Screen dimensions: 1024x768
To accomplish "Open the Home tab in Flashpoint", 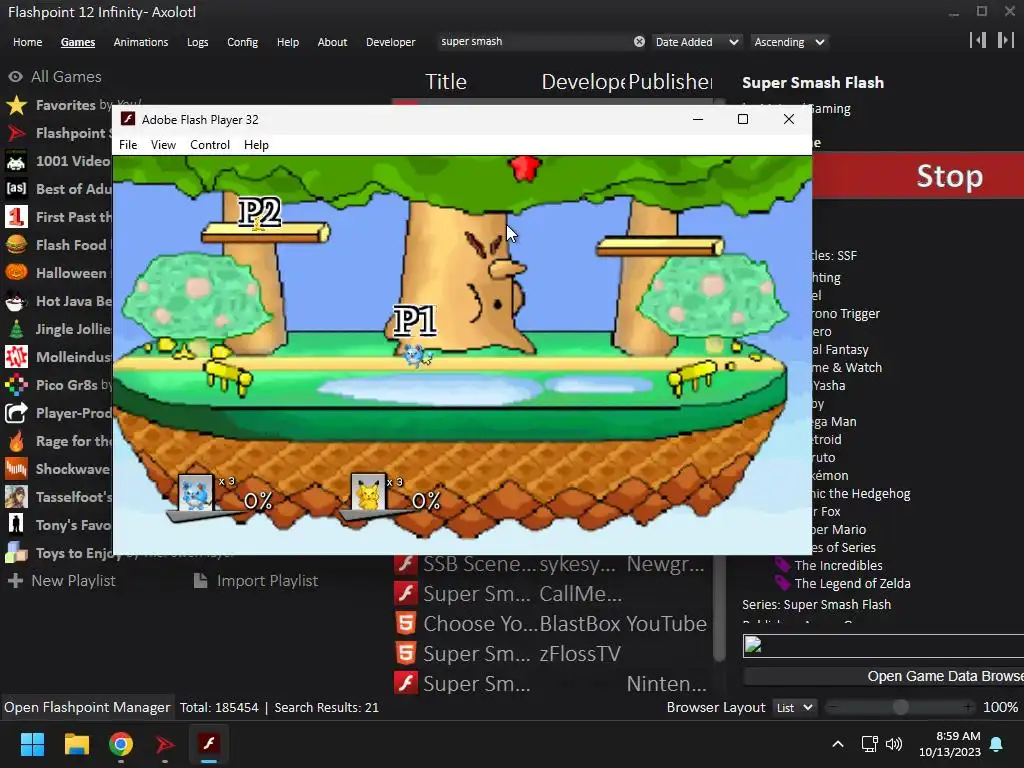I will pyautogui.click(x=27, y=42).
